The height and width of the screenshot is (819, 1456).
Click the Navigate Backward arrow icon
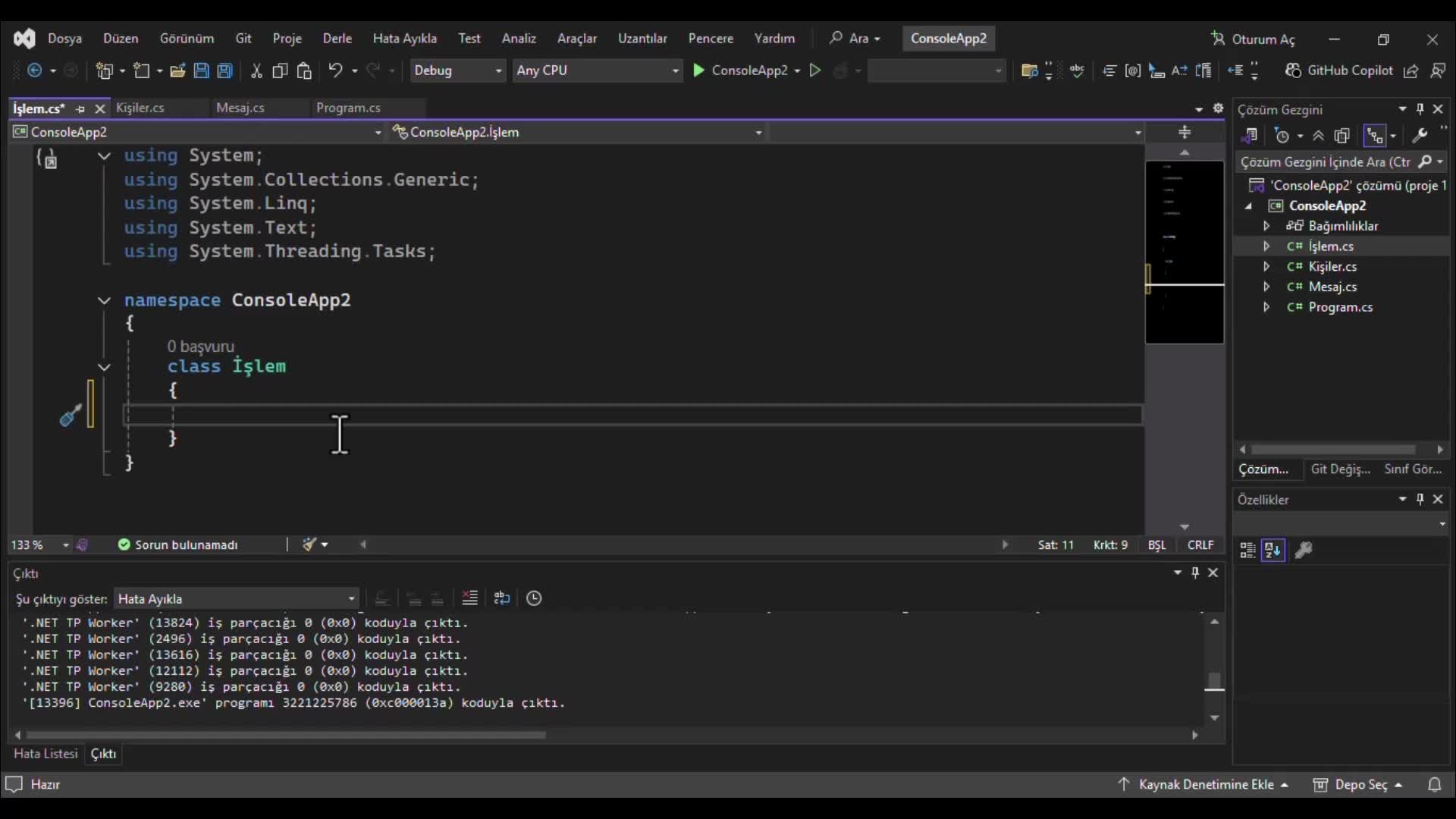[x=35, y=71]
